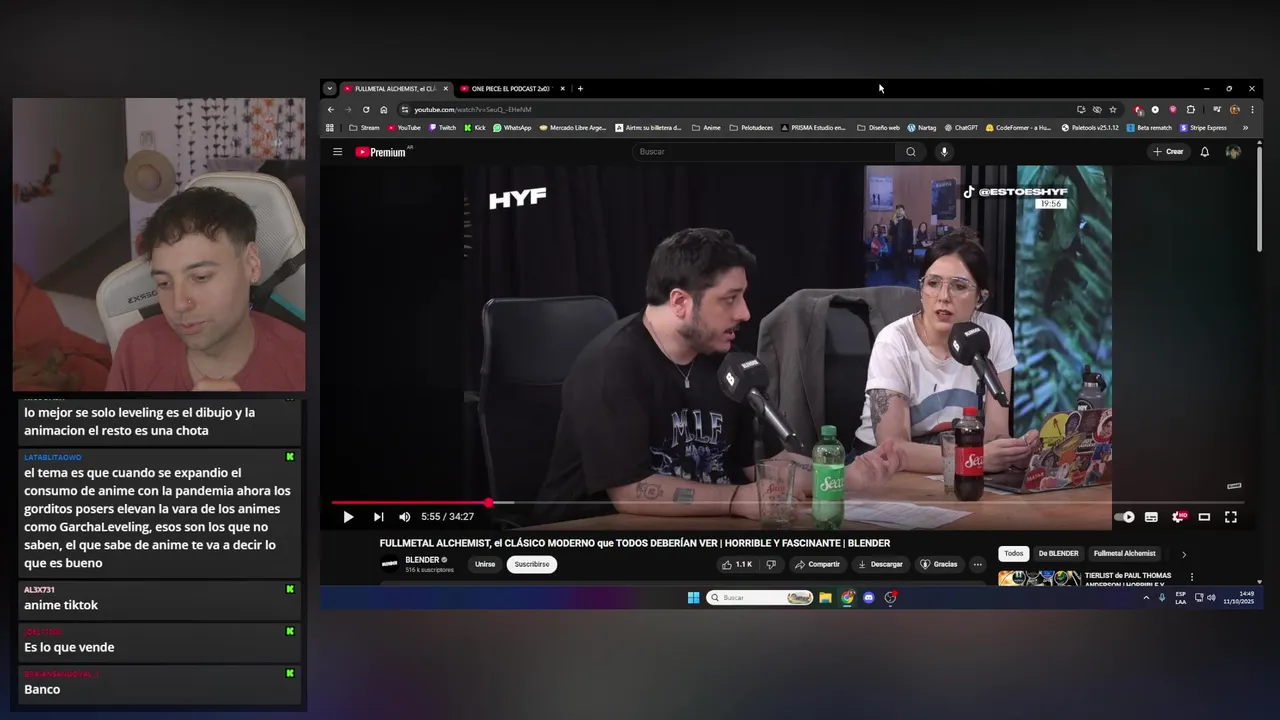The image size is (1280, 720).
Task: Click the Descargar download button
Action: click(x=880, y=564)
